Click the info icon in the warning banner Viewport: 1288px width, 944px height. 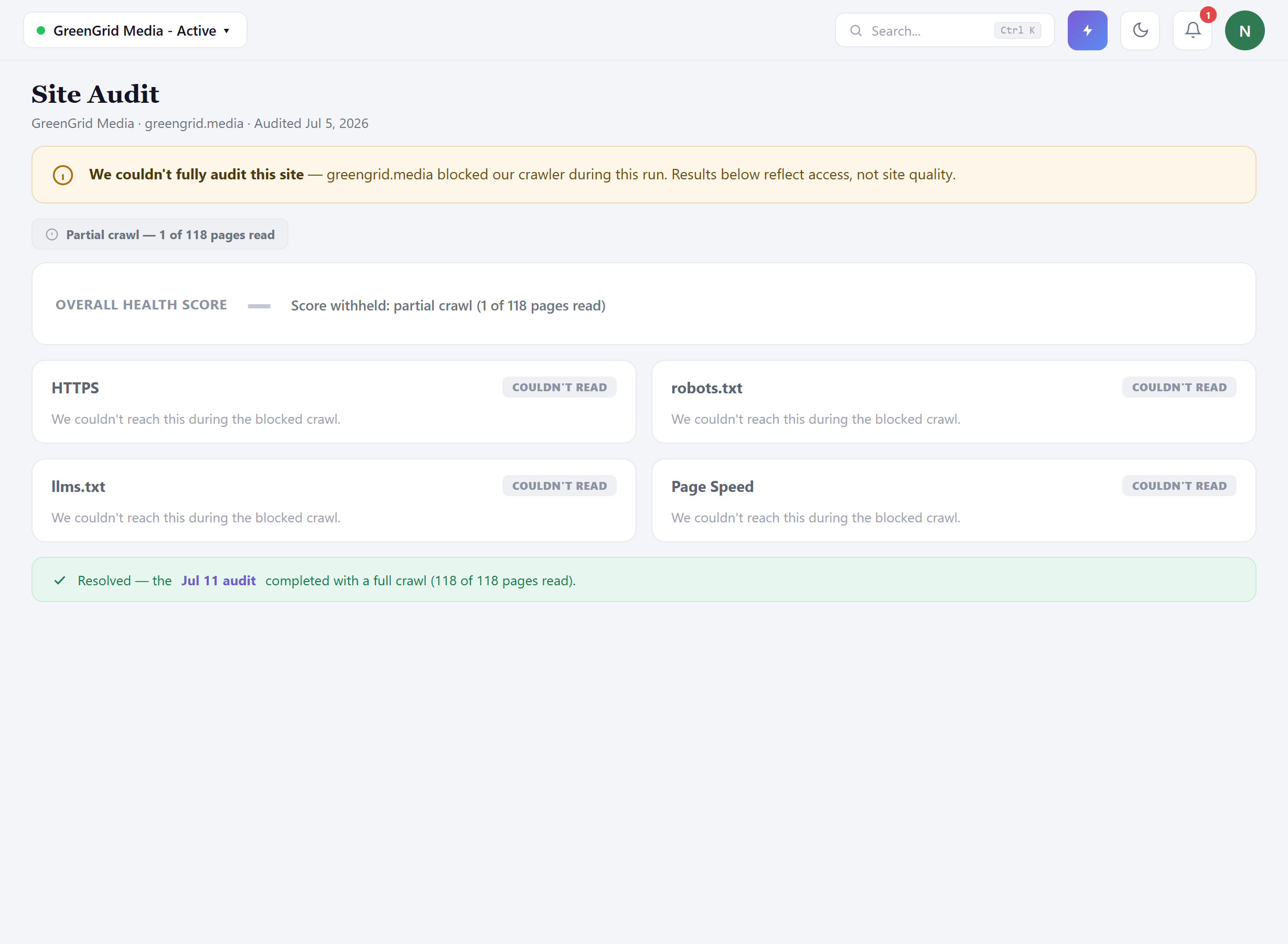(x=63, y=175)
